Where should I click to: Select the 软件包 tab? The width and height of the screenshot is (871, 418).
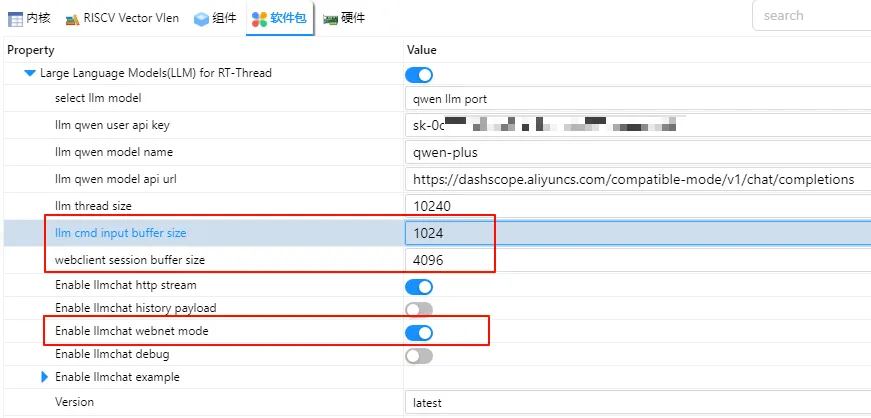click(279, 18)
